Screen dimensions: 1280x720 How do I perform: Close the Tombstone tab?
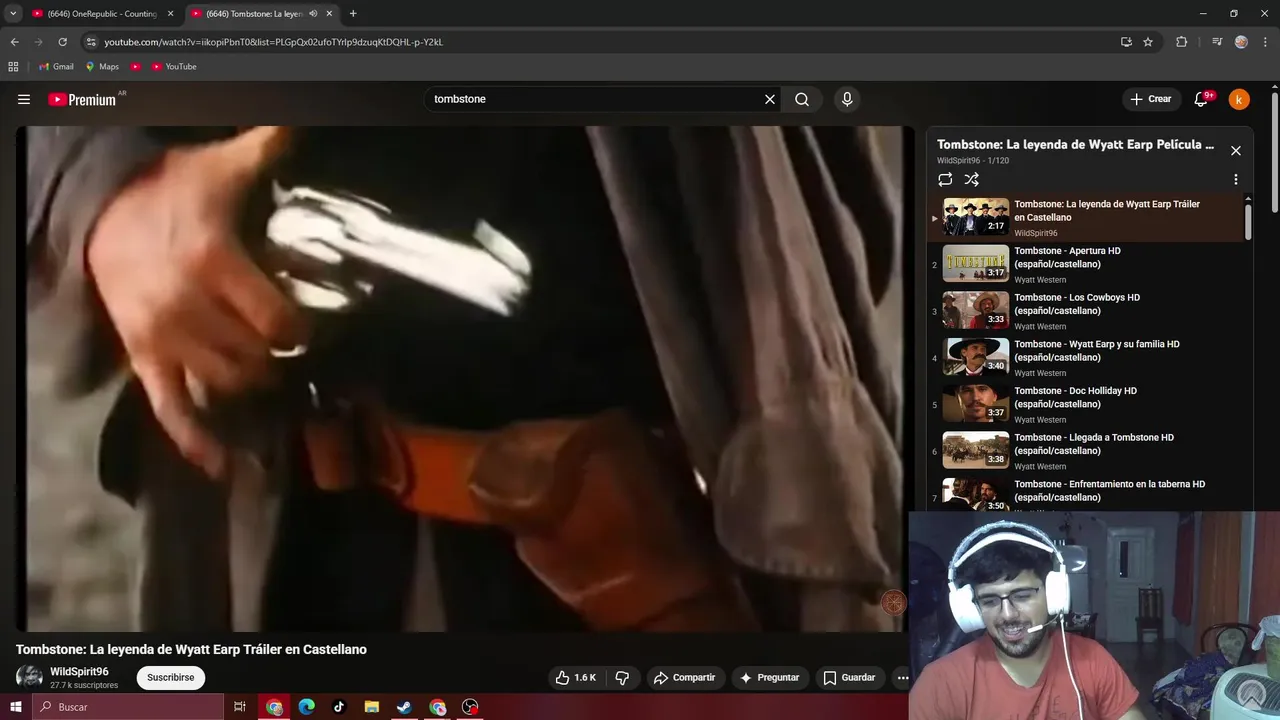[329, 14]
